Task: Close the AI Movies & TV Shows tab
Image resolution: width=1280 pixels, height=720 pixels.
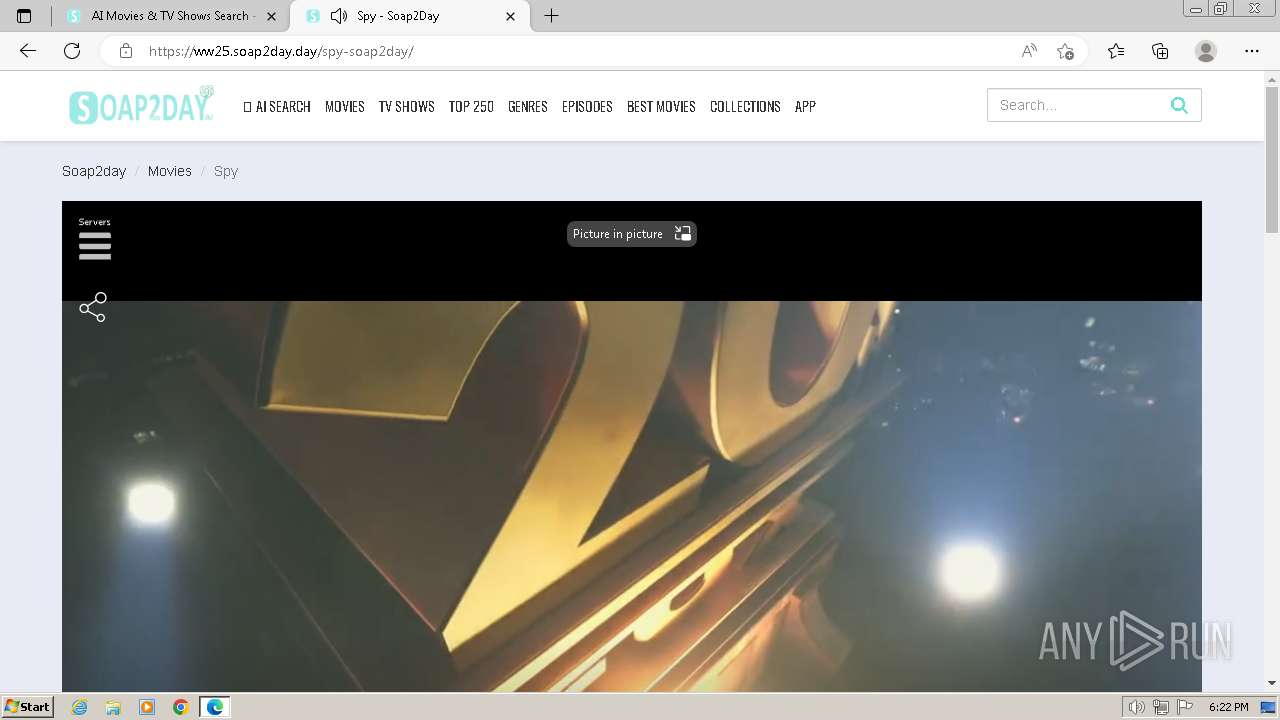Action: tap(271, 16)
